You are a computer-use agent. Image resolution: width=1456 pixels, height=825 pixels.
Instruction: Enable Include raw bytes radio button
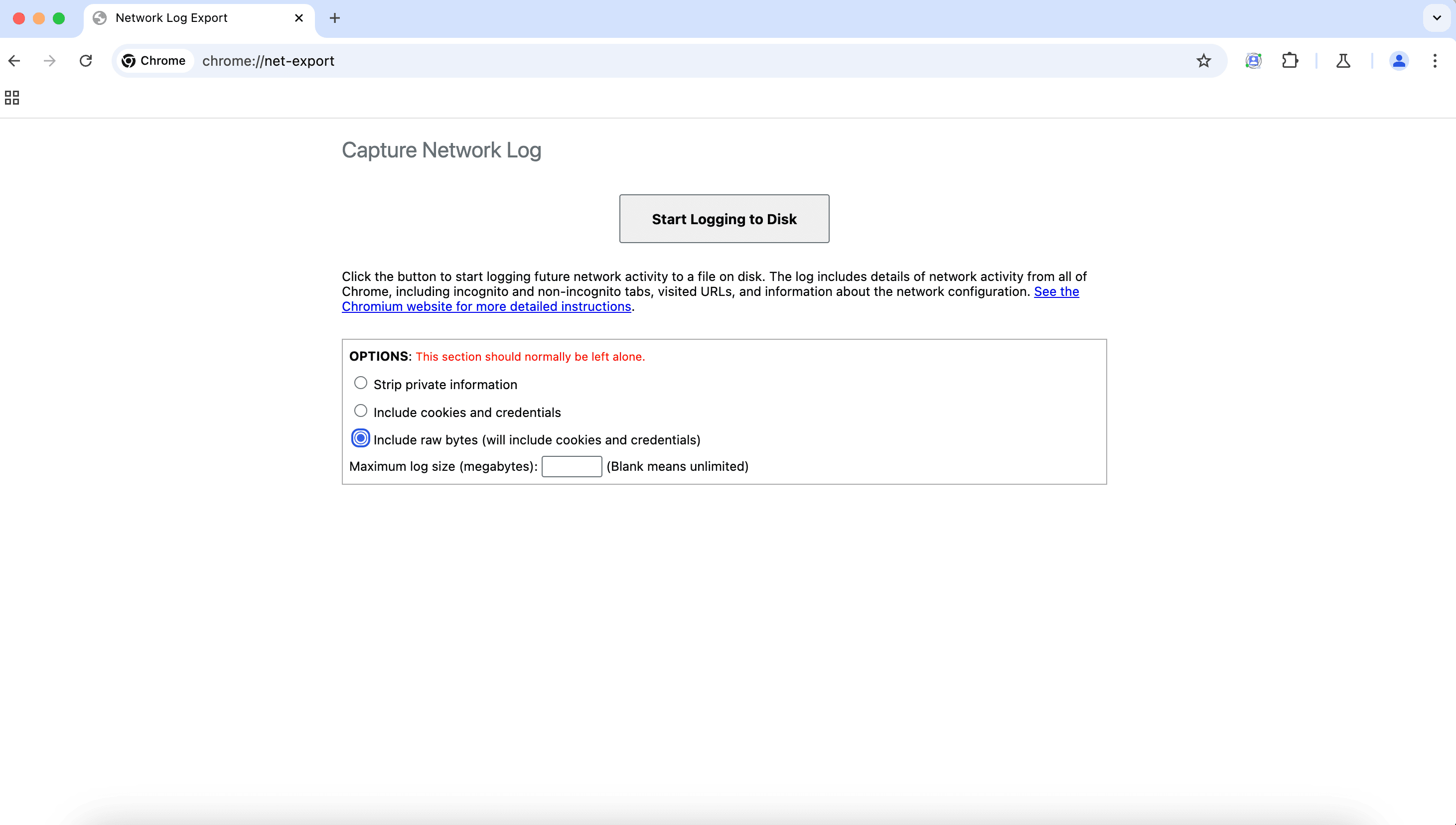(360, 439)
